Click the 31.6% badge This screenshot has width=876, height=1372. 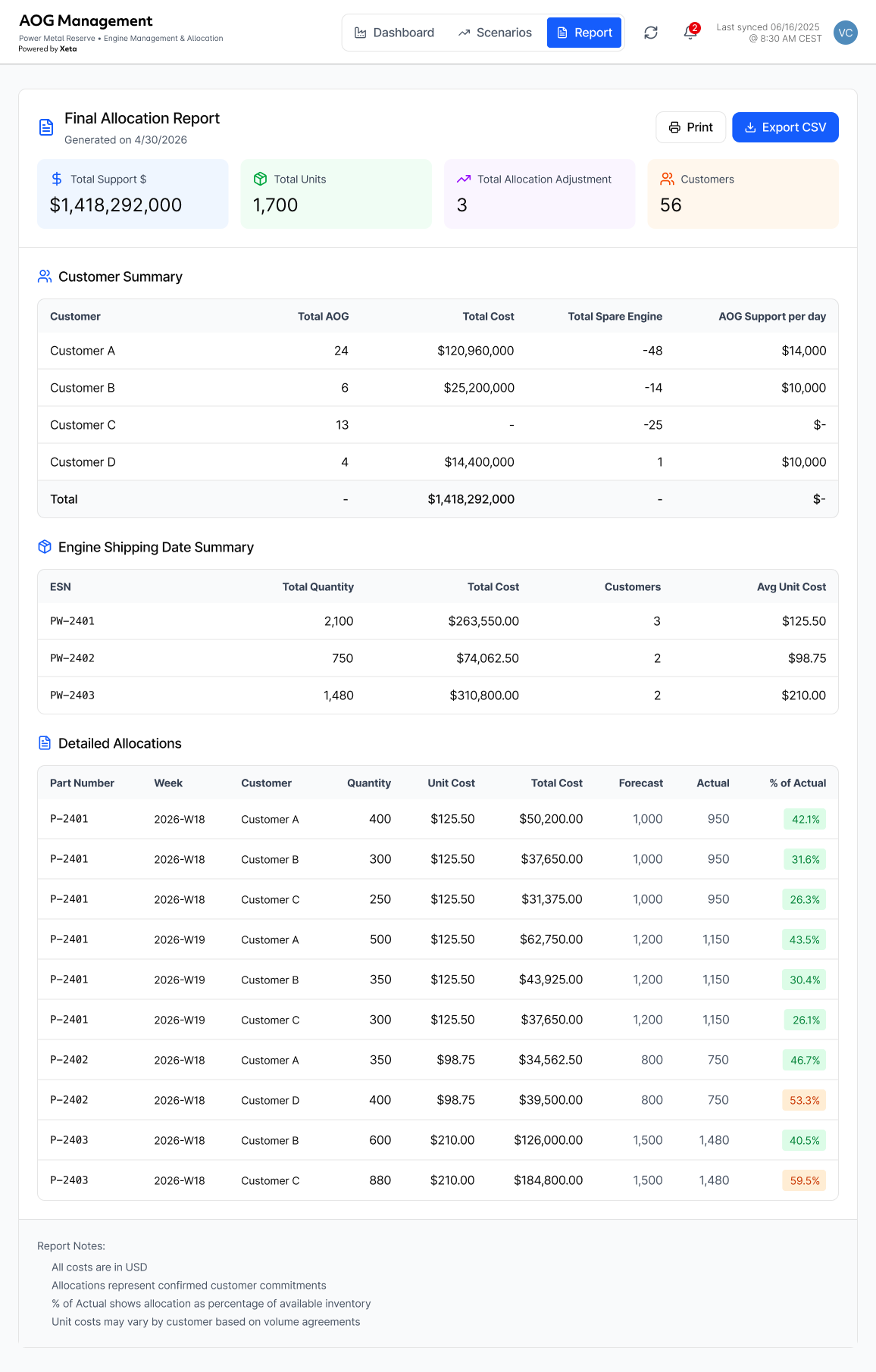[805, 859]
